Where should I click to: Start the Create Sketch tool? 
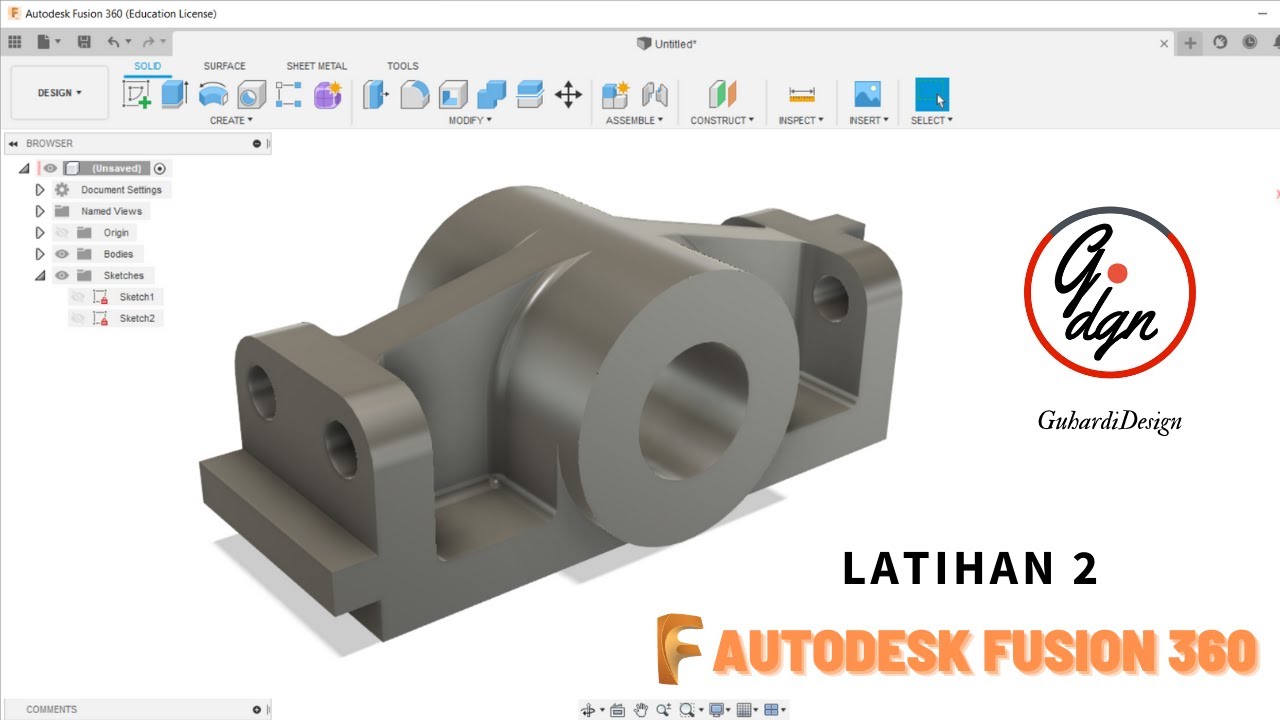pos(136,95)
